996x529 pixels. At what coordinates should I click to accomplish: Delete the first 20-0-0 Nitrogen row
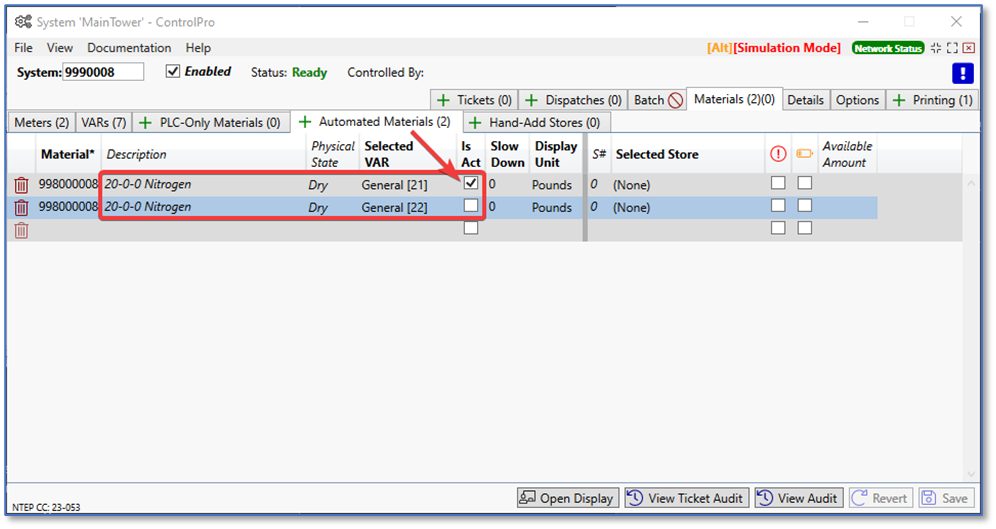tap(21, 185)
